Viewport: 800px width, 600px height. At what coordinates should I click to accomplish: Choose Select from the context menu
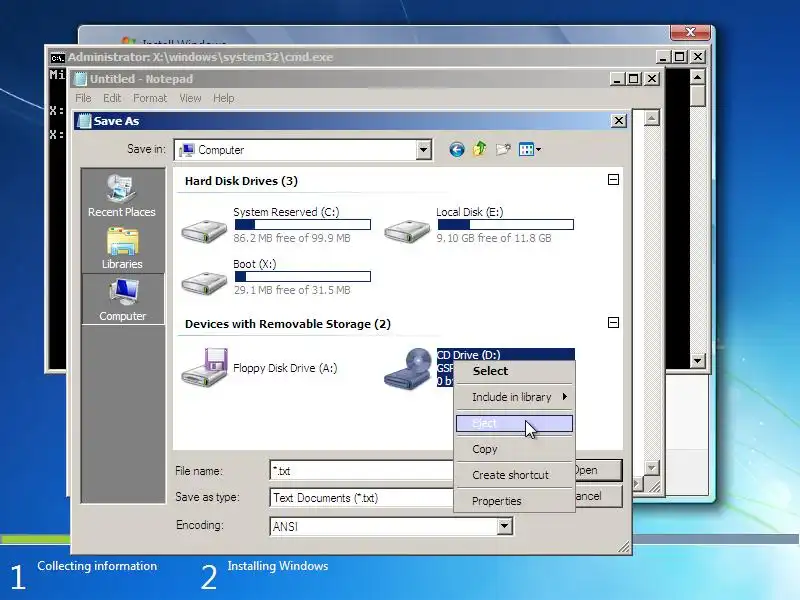pyautogui.click(x=514, y=371)
